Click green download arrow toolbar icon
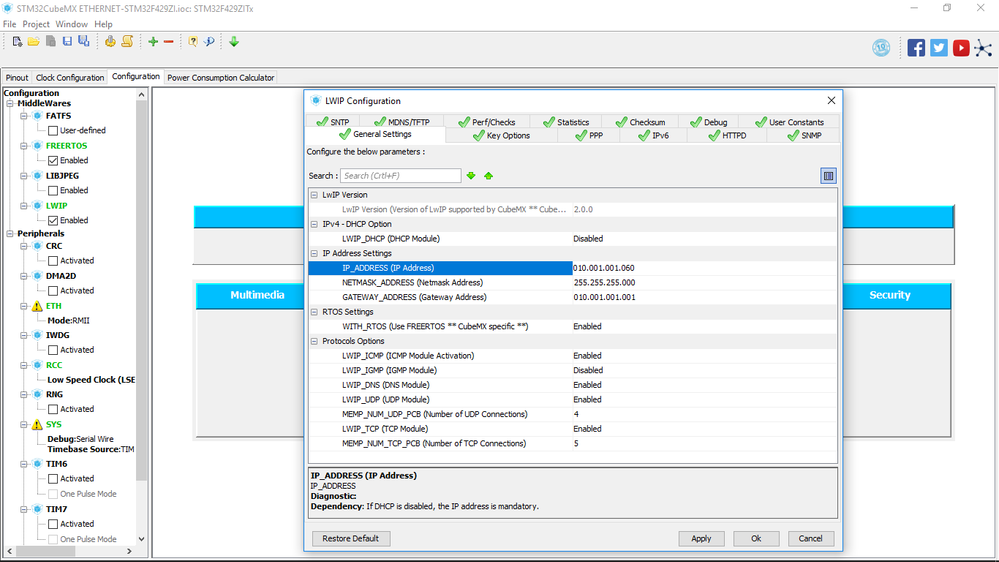999x562 pixels. click(234, 41)
